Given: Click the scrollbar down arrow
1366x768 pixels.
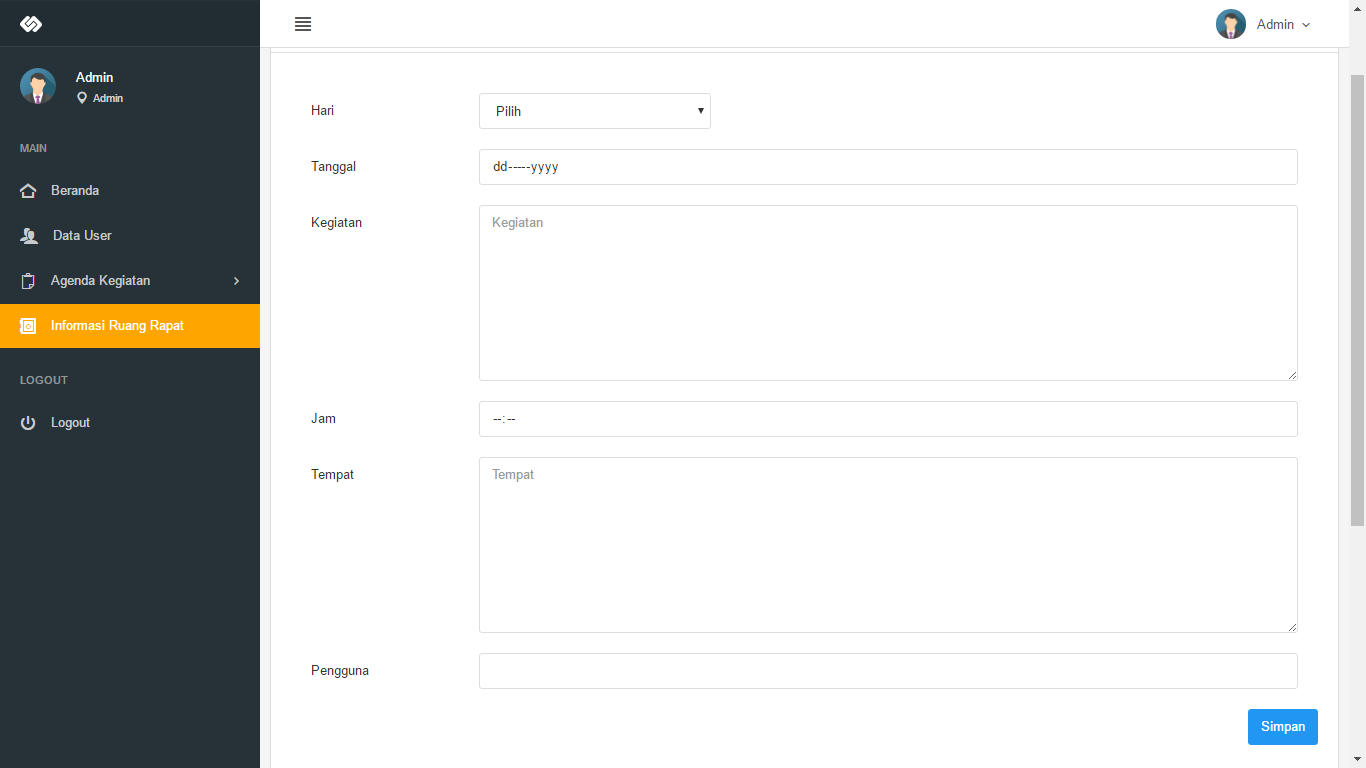Looking at the screenshot, I should click(1357, 759).
